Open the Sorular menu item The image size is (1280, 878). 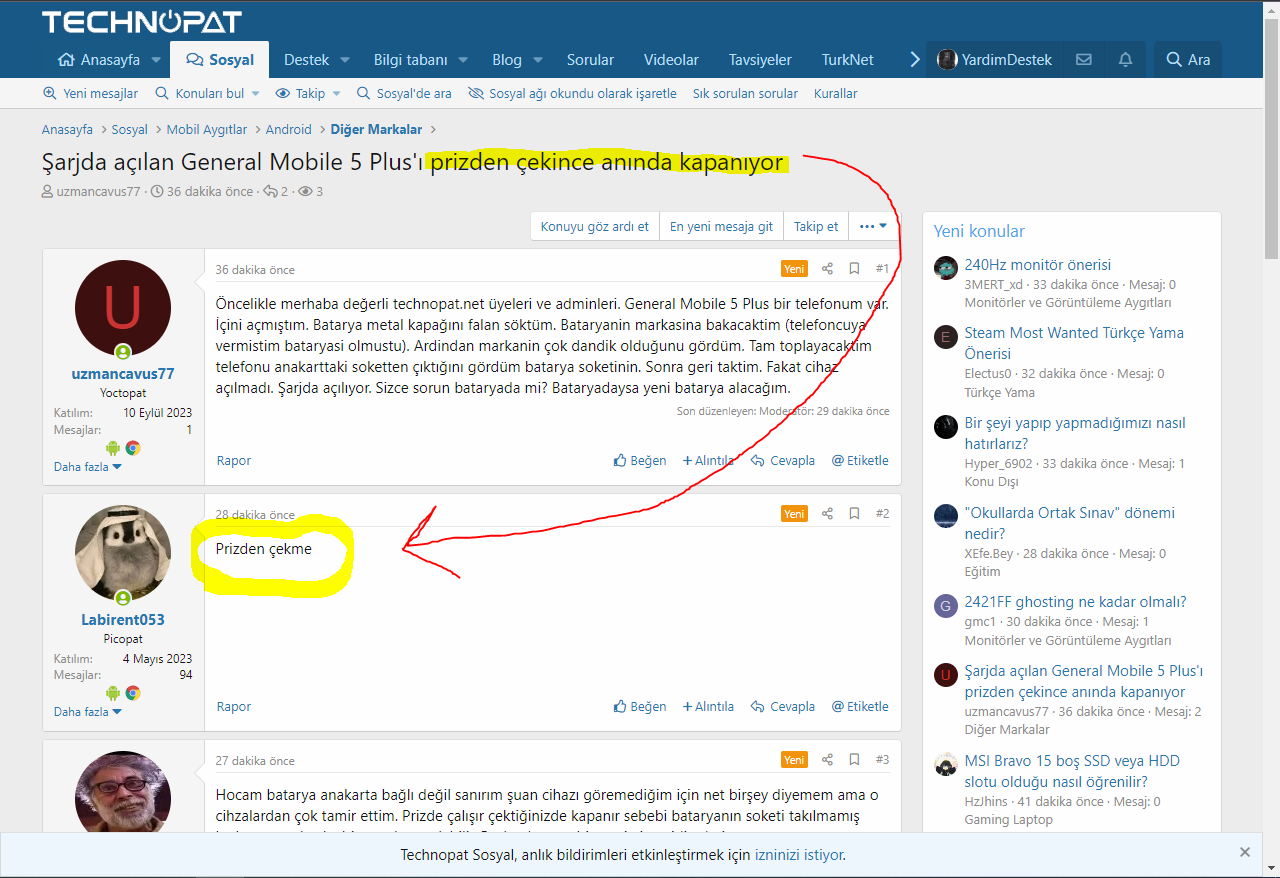click(x=590, y=60)
